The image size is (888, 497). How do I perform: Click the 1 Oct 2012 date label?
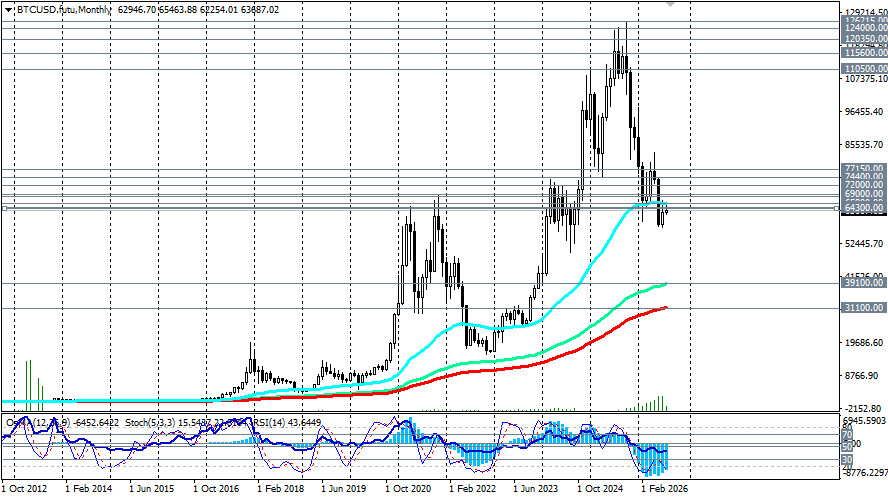24,489
